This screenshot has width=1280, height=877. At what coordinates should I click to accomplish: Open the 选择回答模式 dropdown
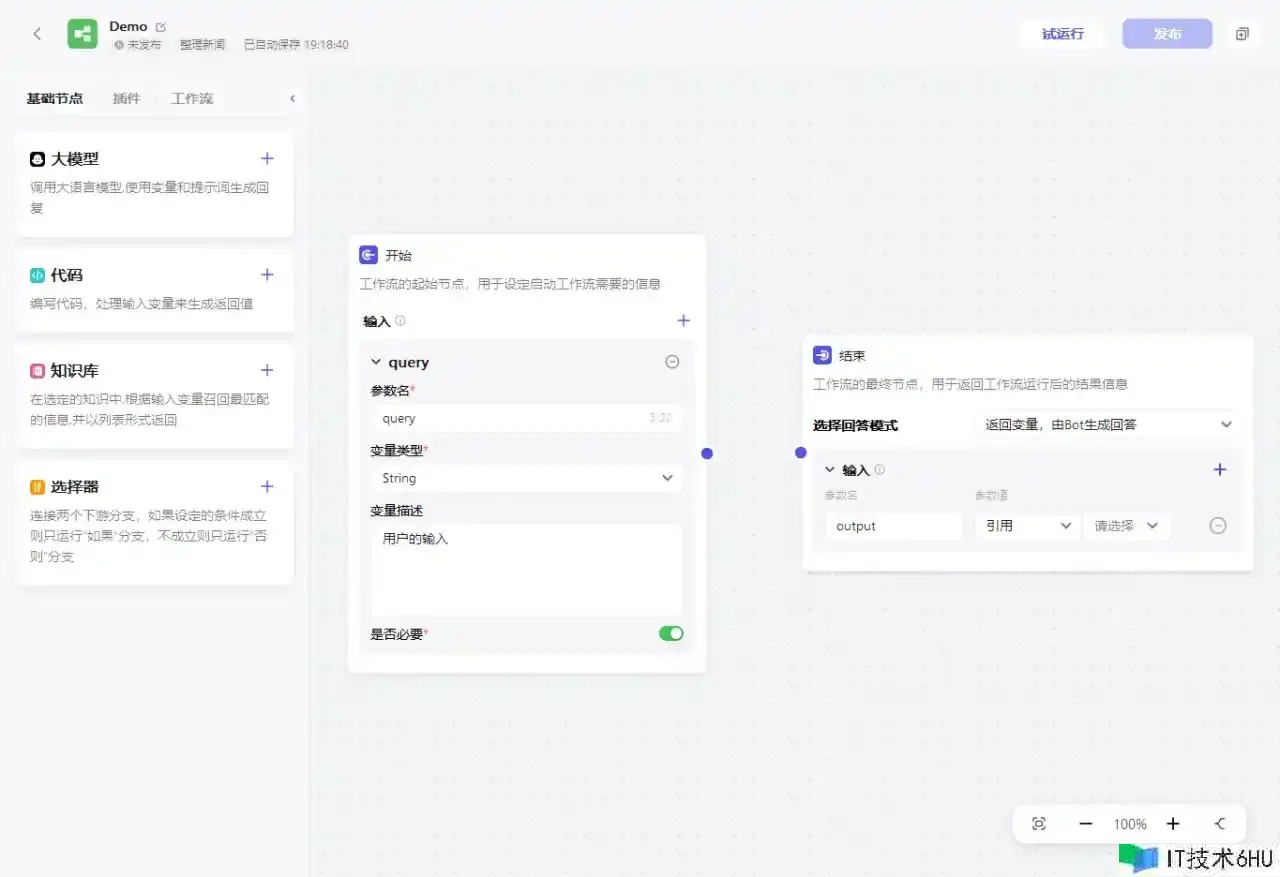pos(1106,425)
